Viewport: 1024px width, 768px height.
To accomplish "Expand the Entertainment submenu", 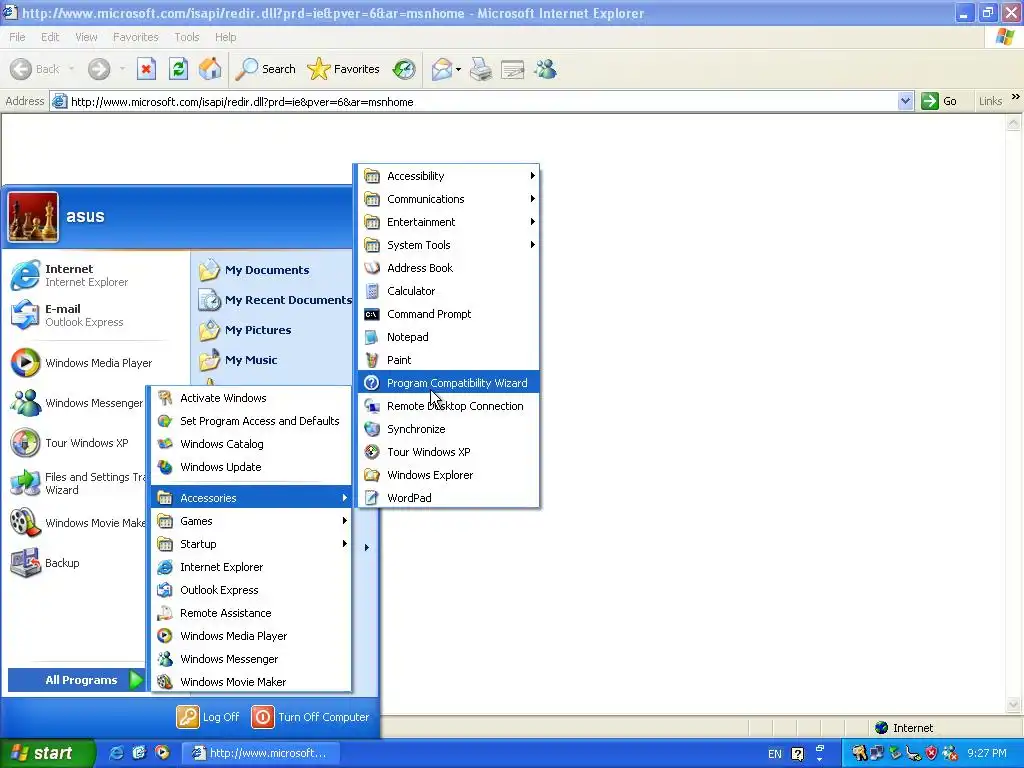I will click(x=449, y=222).
